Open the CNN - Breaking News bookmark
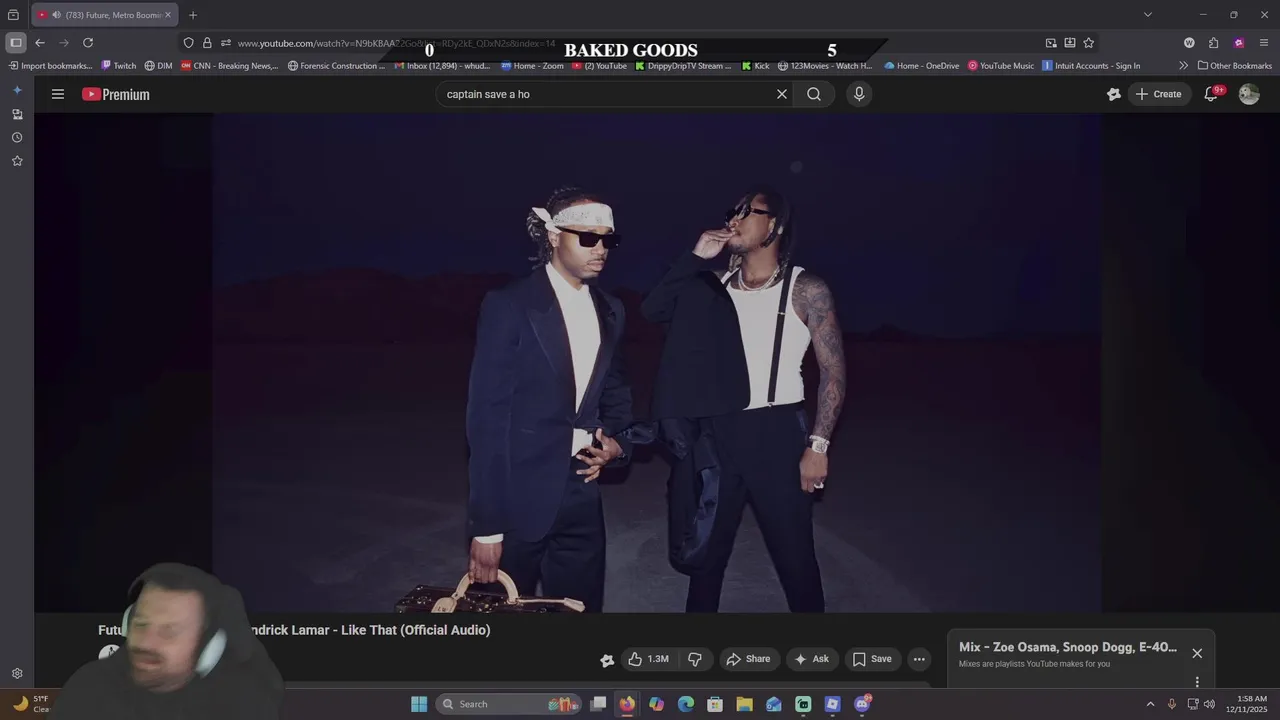Viewport: 1280px width, 720px height. [x=229, y=66]
